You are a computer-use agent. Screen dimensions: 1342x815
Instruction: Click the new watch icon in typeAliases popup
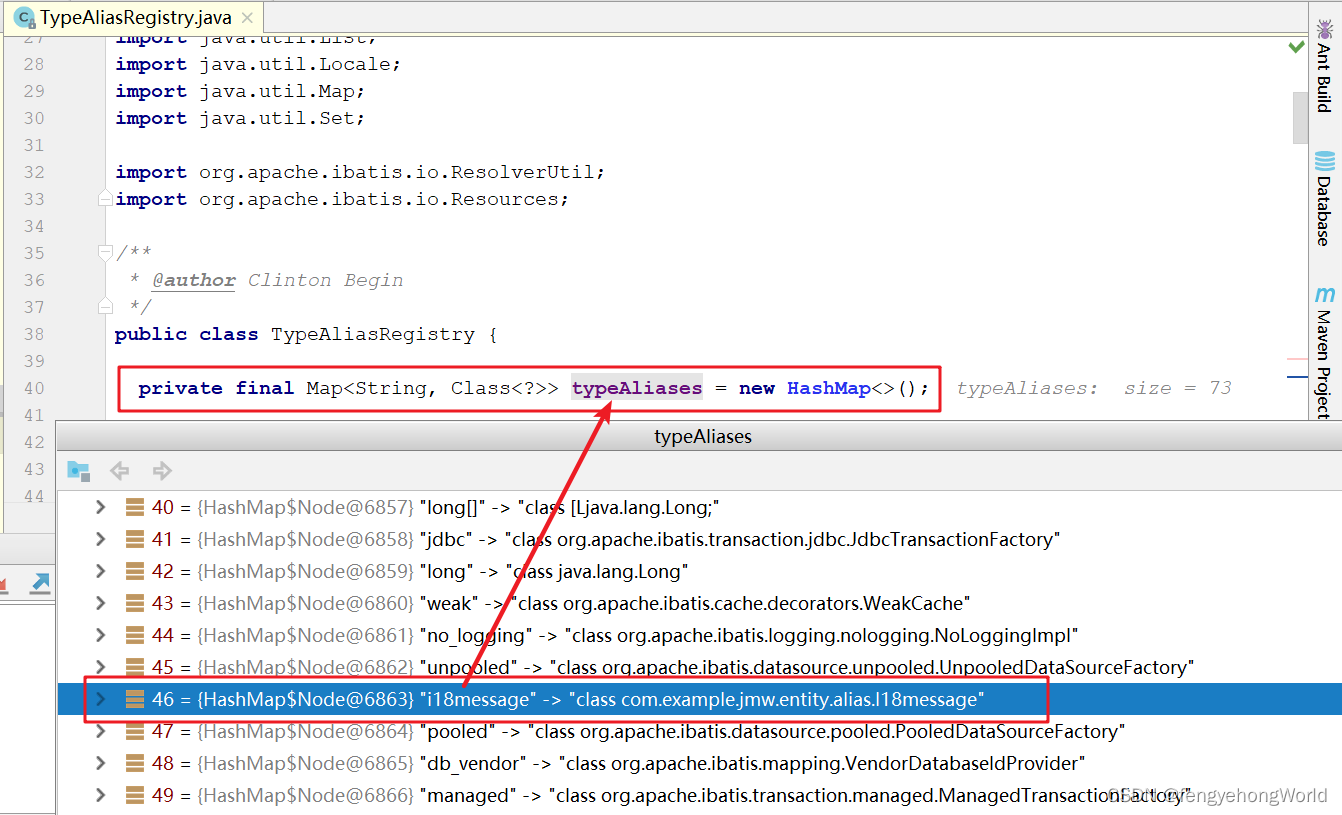[78, 470]
